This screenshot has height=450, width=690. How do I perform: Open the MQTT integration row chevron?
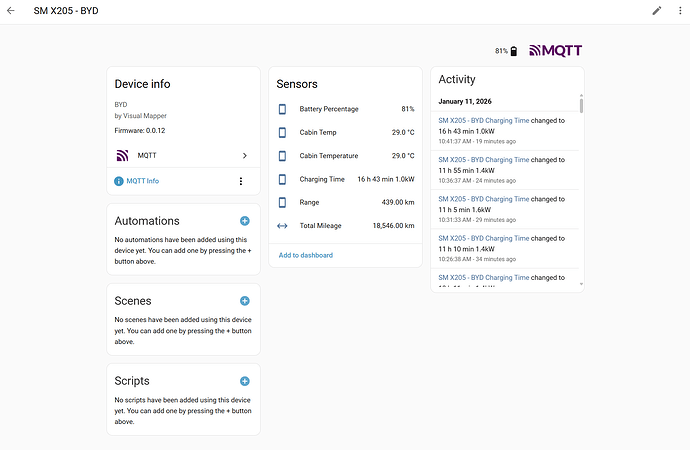(x=244, y=155)
